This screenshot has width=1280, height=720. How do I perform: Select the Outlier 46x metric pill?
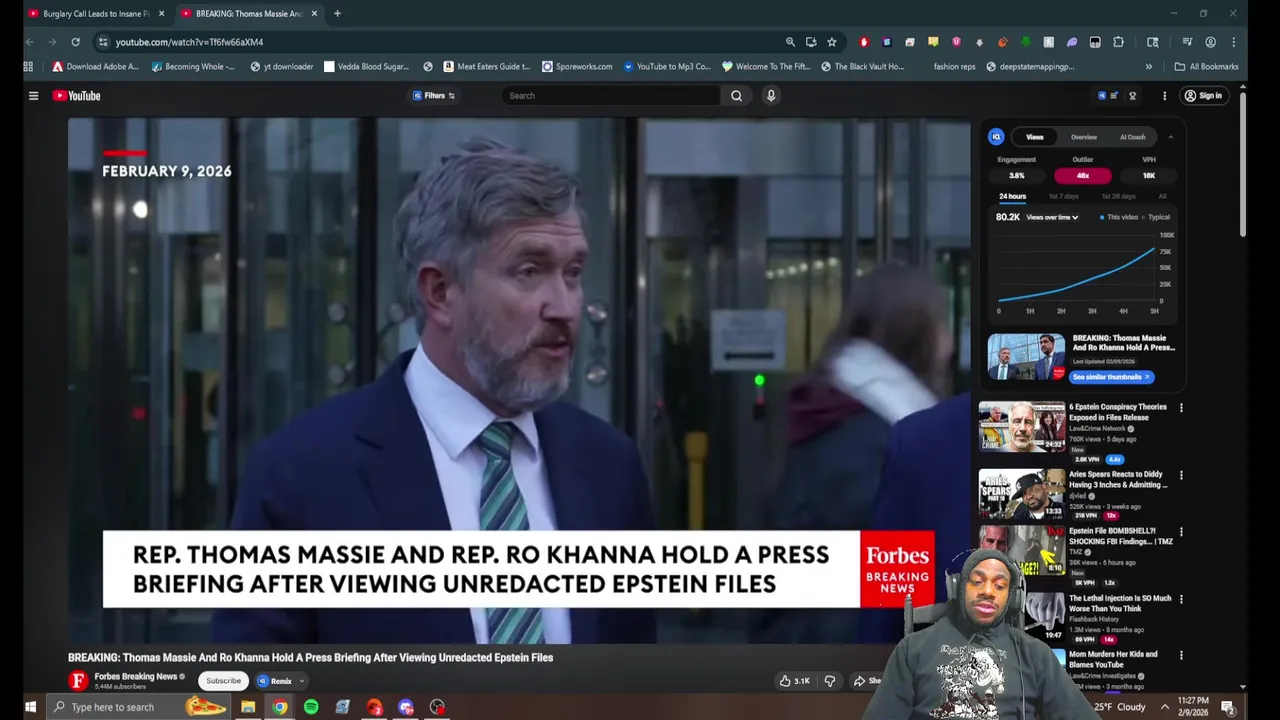[1082, 175]
